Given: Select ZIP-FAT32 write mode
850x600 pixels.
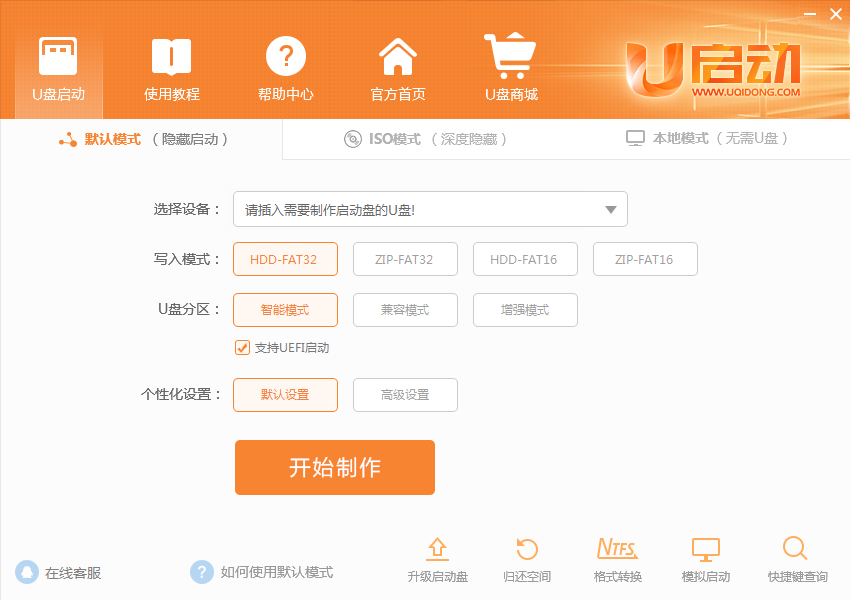Looking at the screenshot, I should click(x=405, y=259).
